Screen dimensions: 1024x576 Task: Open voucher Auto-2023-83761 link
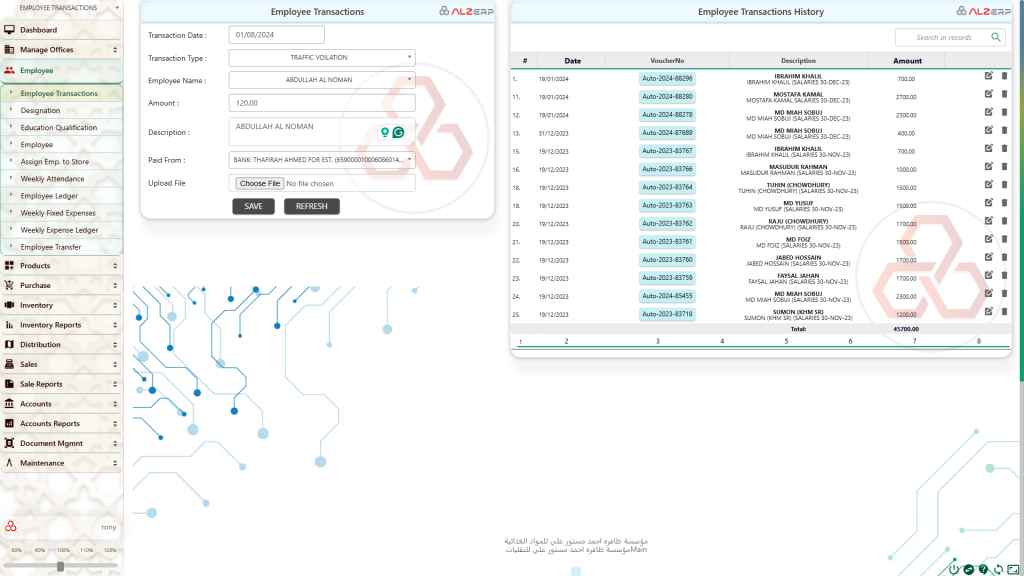[x=667, y=242]
